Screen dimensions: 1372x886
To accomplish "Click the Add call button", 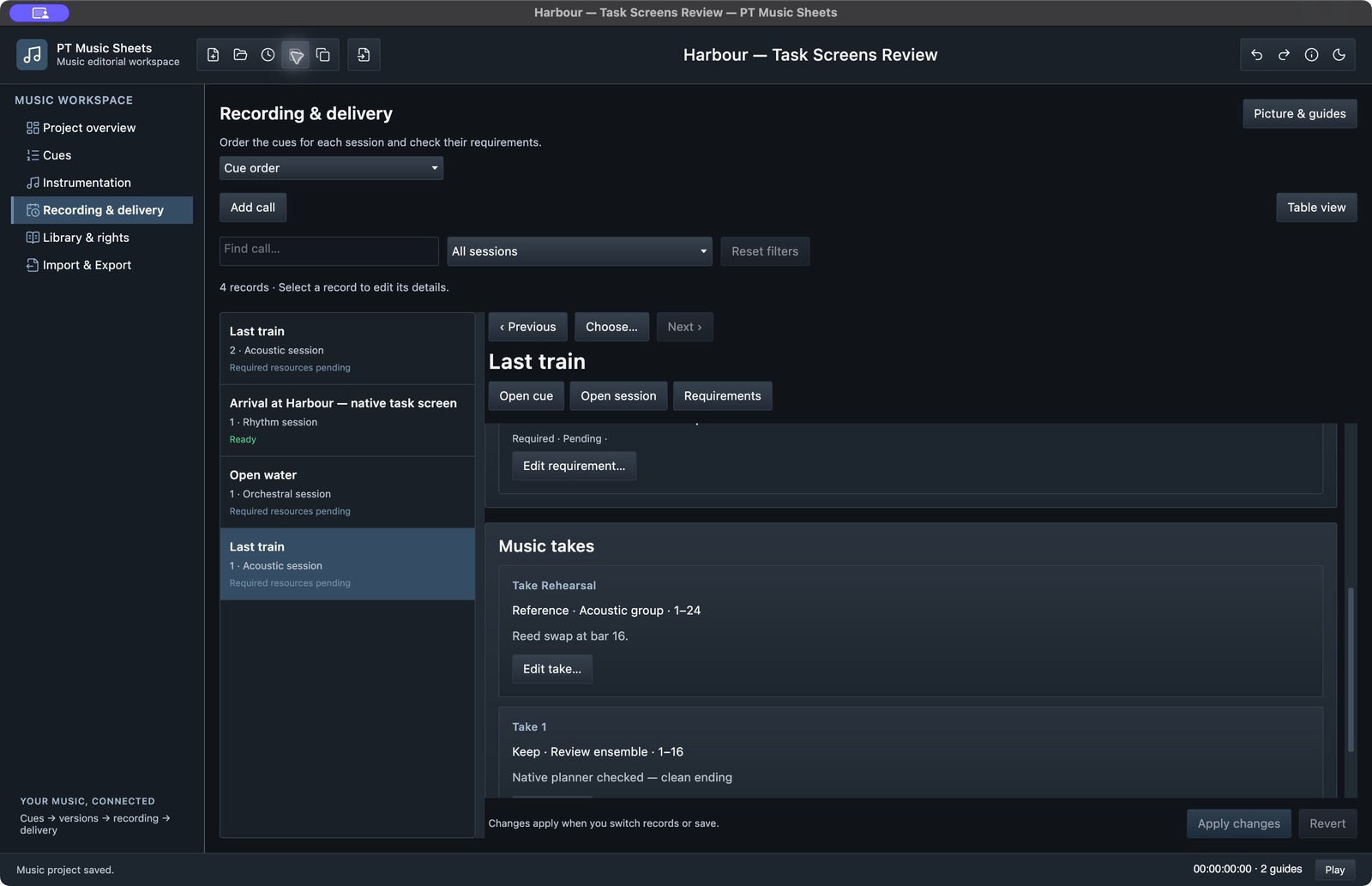I will [253, 208].
